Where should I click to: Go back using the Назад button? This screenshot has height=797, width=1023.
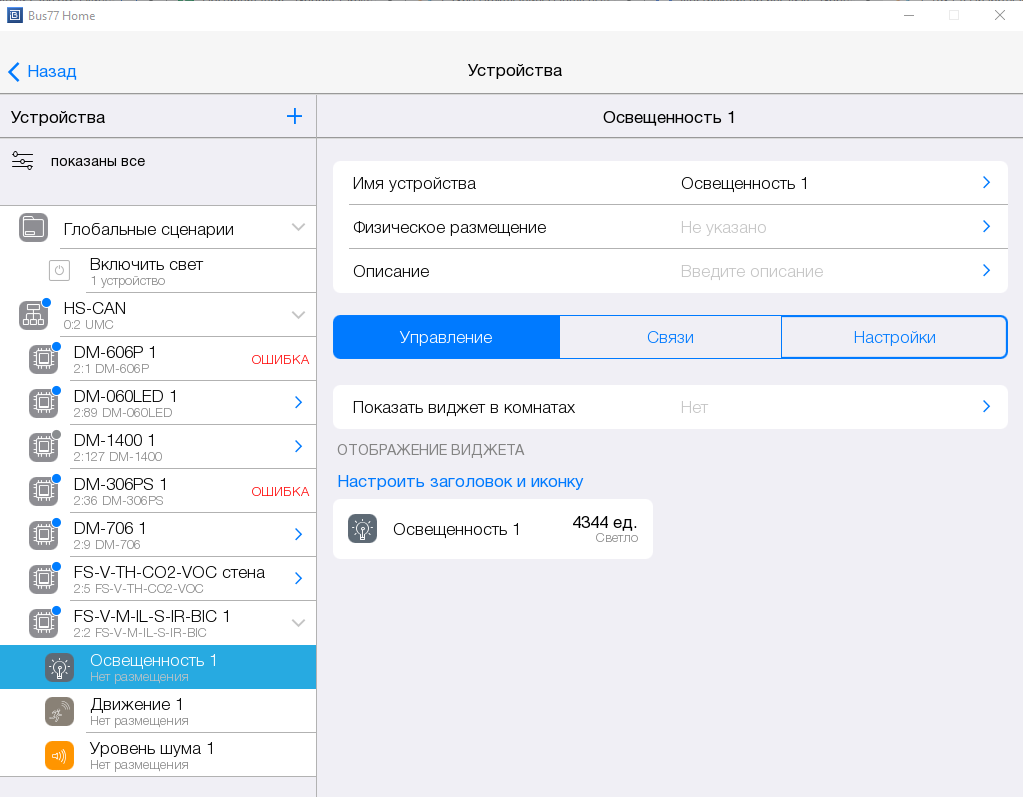click(42, 71)
